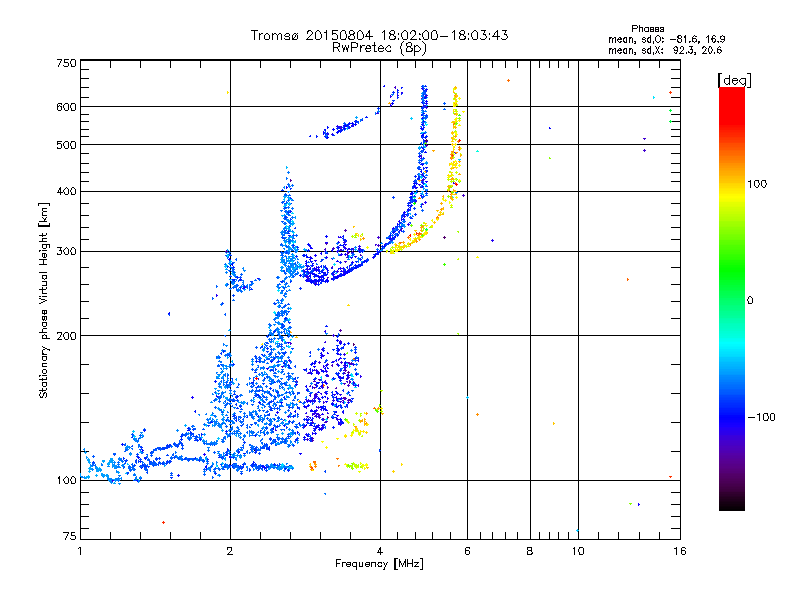
Task: Click the '[deg]' colorbar unit label
Action: [x=734, y=80]
